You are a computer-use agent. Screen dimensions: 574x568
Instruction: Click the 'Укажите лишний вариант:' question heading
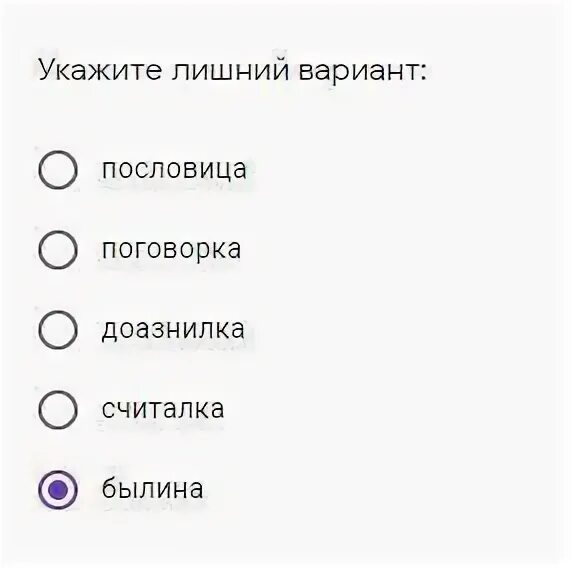[x=232, y=70]
